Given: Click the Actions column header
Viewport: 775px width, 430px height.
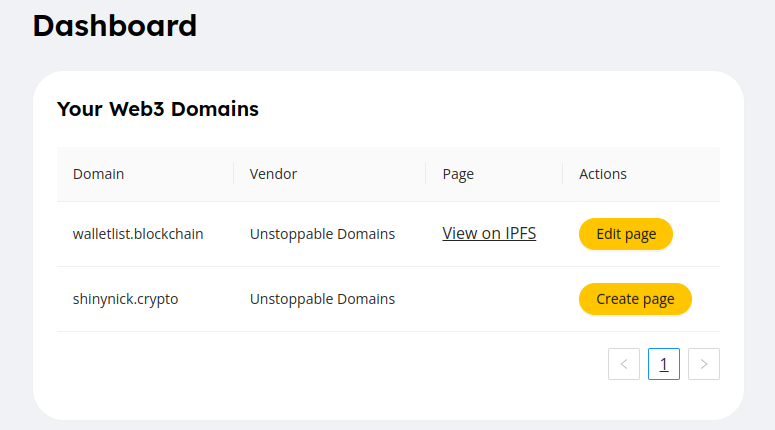Looking at the screenshot, I should coord(603,174).
